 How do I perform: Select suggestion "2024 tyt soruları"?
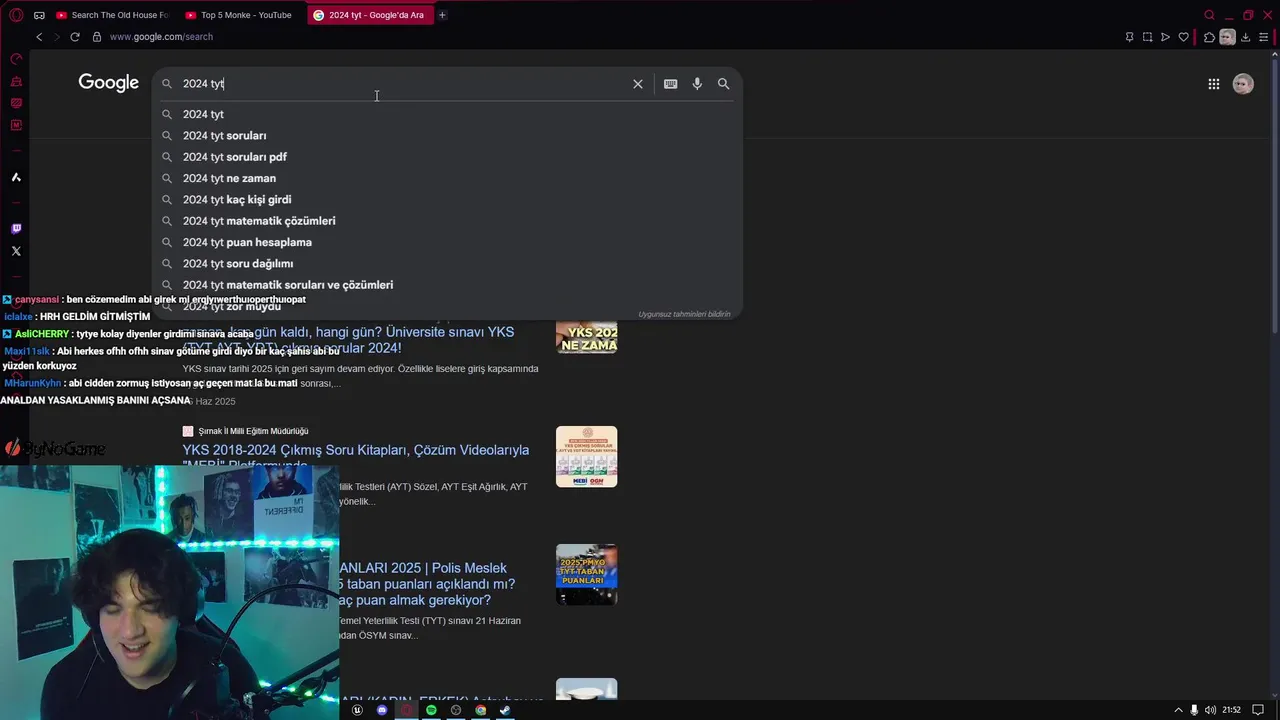(447, 136)
